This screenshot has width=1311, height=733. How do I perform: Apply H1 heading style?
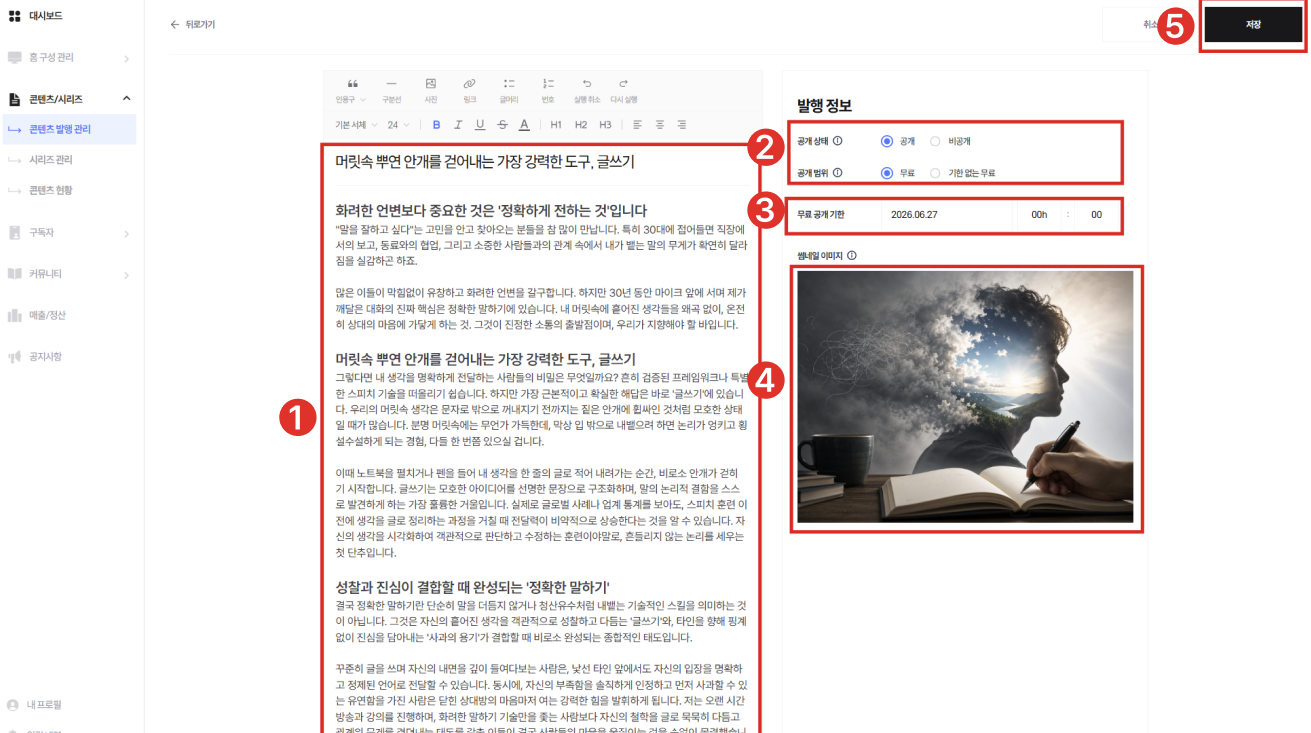pos(556,125)
